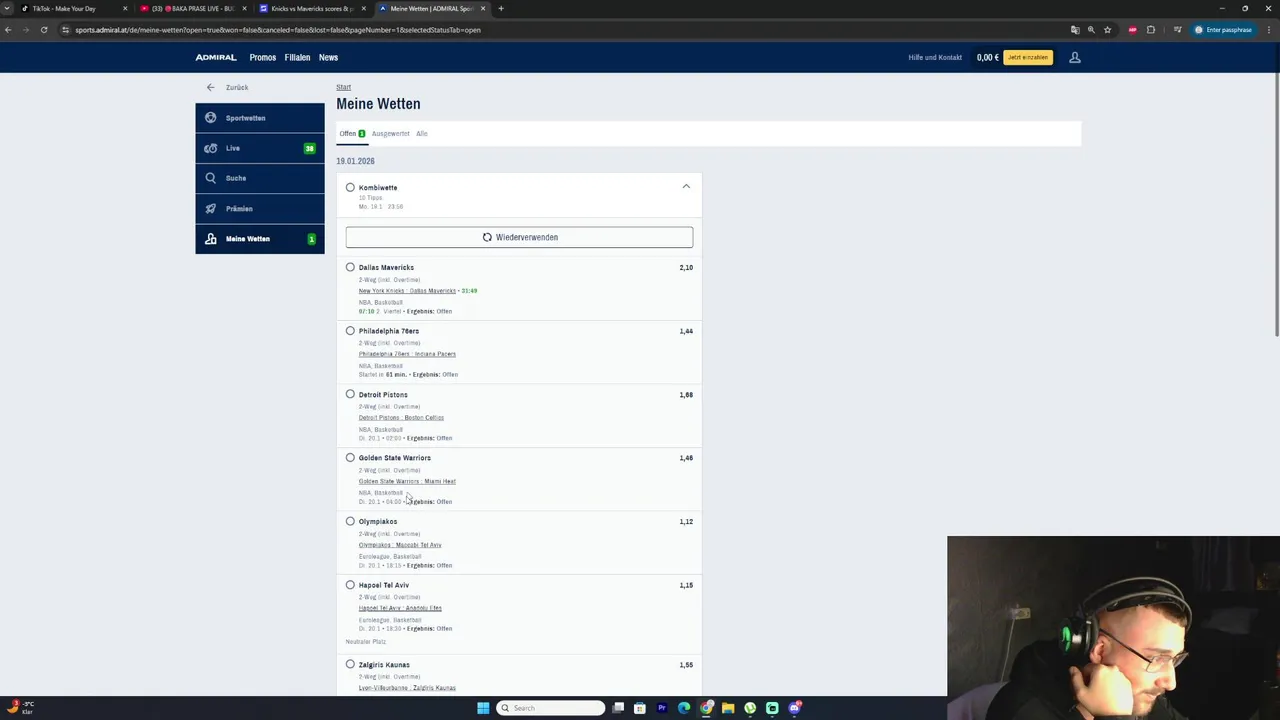Click the browser zoom magnifier icon

(x=1091, y=30)
